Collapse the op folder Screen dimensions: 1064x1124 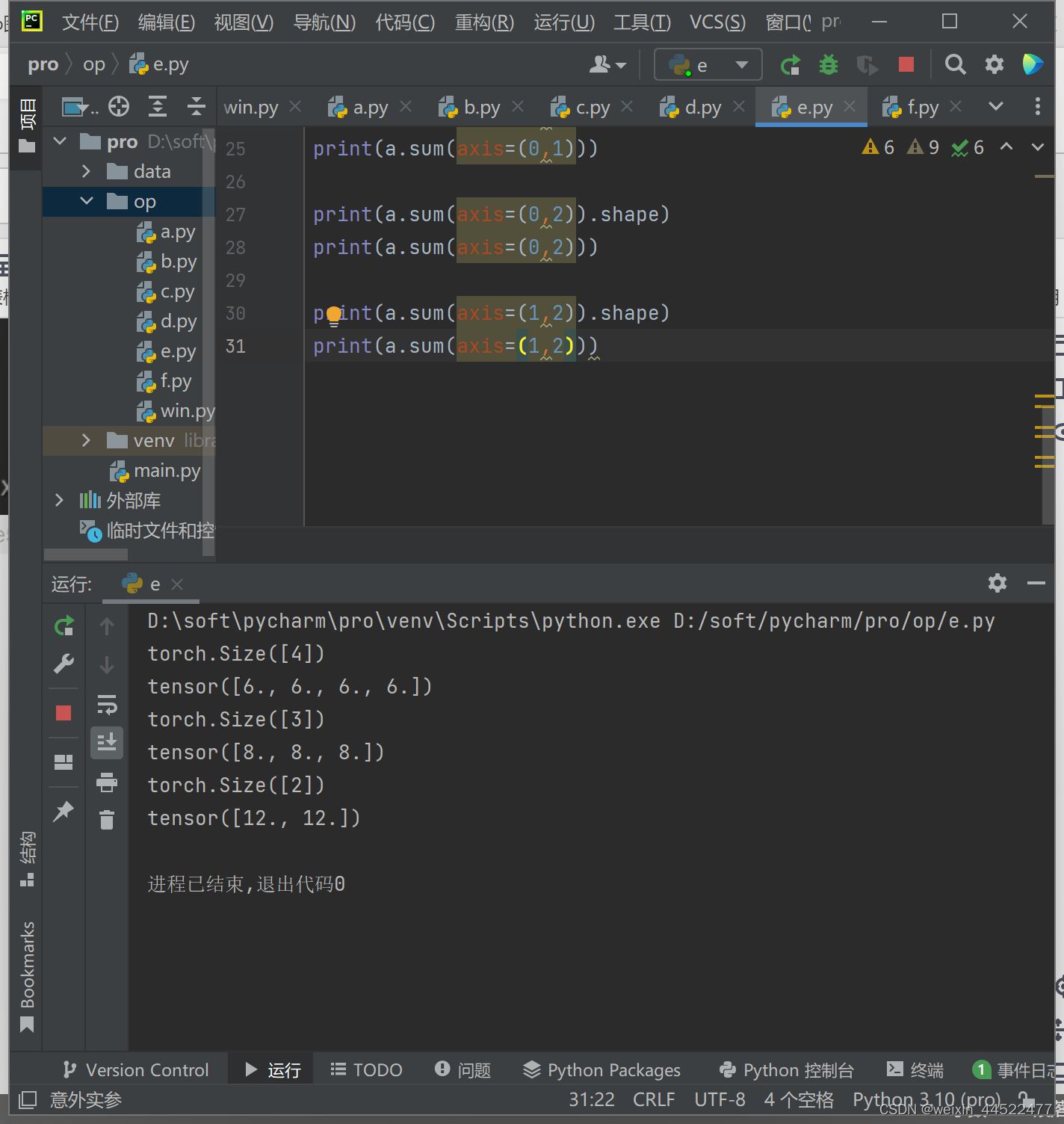pyautogui.click(x=87, y=201)
